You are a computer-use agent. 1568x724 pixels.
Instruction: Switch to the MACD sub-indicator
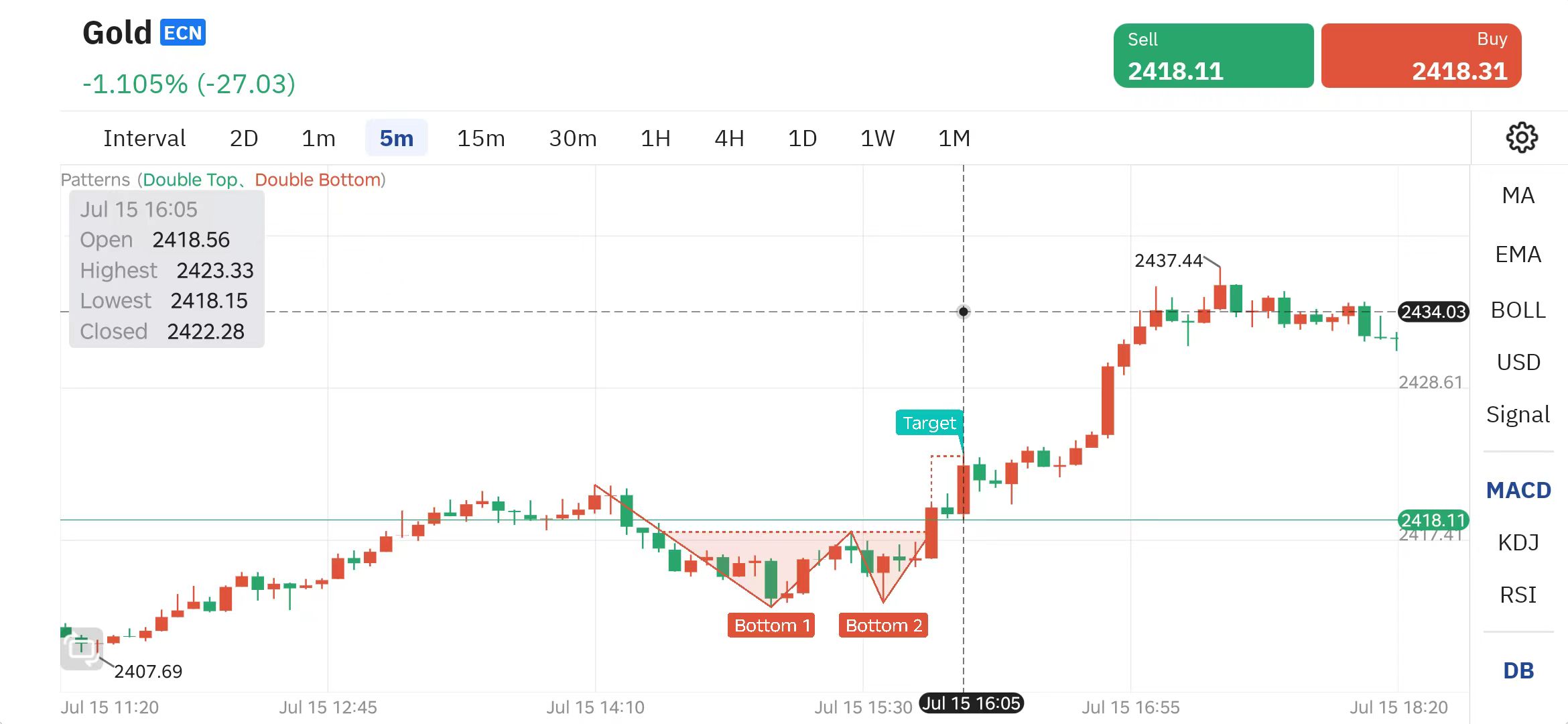(1518, 490)
